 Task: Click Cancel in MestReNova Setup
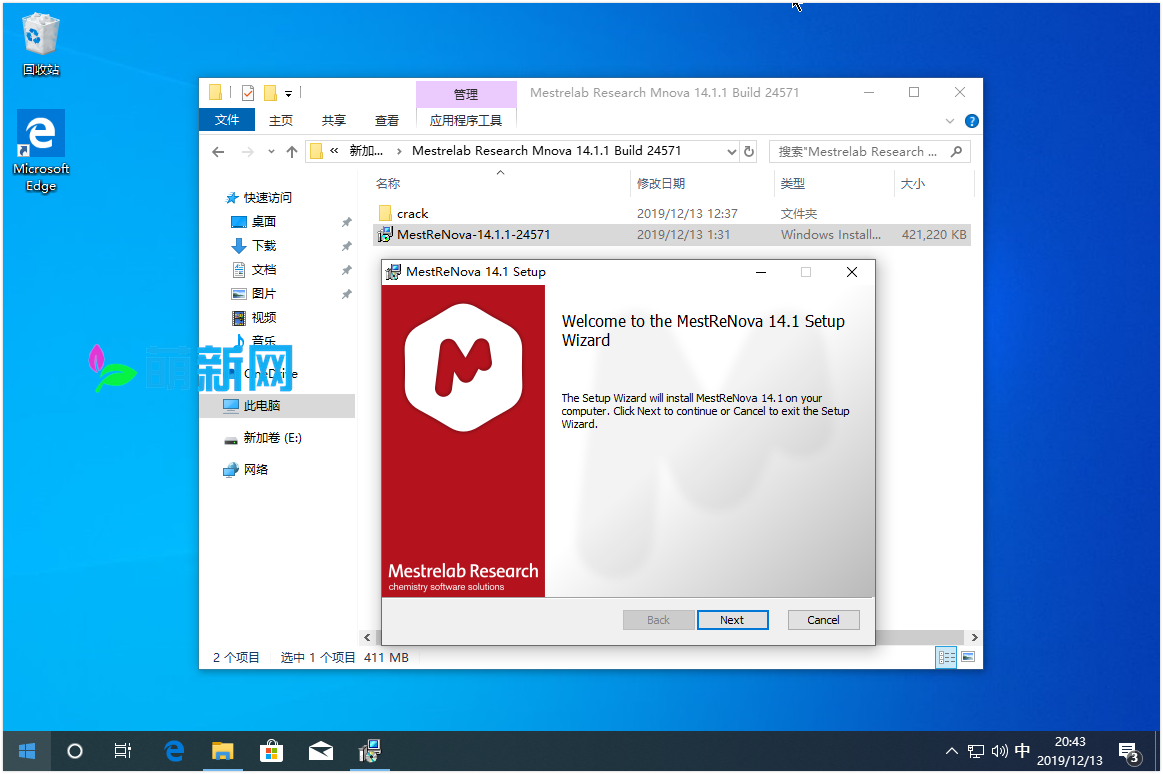coord(823,620)
